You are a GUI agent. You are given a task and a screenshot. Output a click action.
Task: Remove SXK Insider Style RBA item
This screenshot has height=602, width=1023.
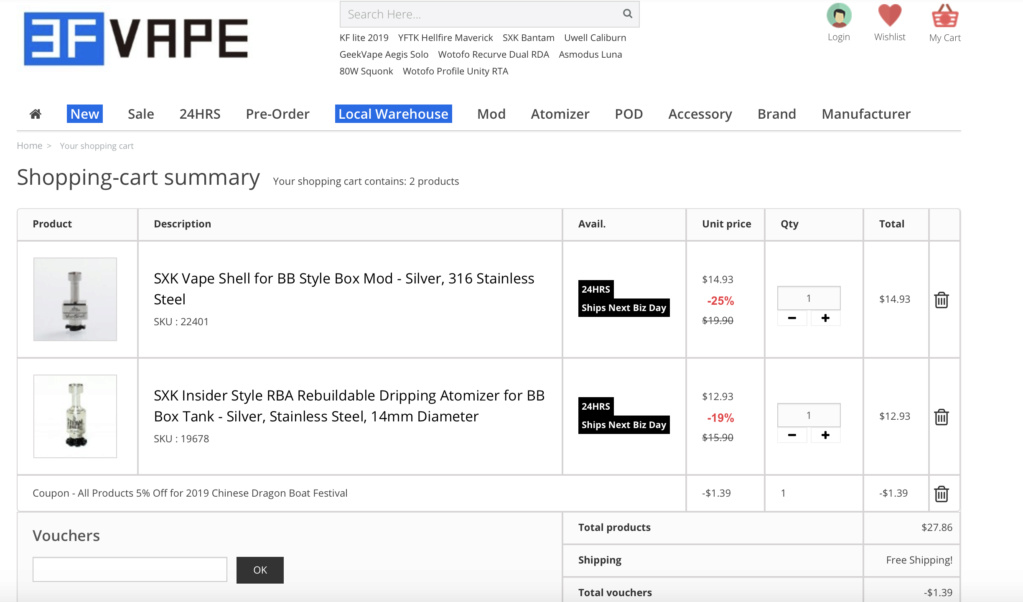(941, 417)
